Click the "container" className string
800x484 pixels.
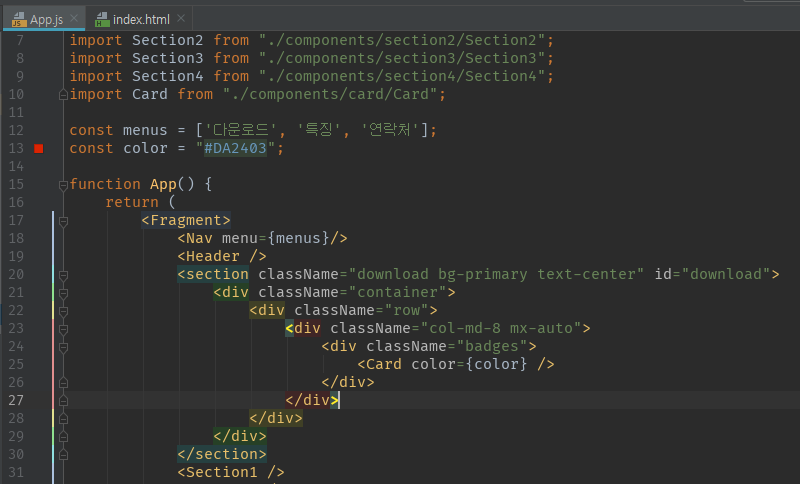pyautogui.click(x=397, y=292)
